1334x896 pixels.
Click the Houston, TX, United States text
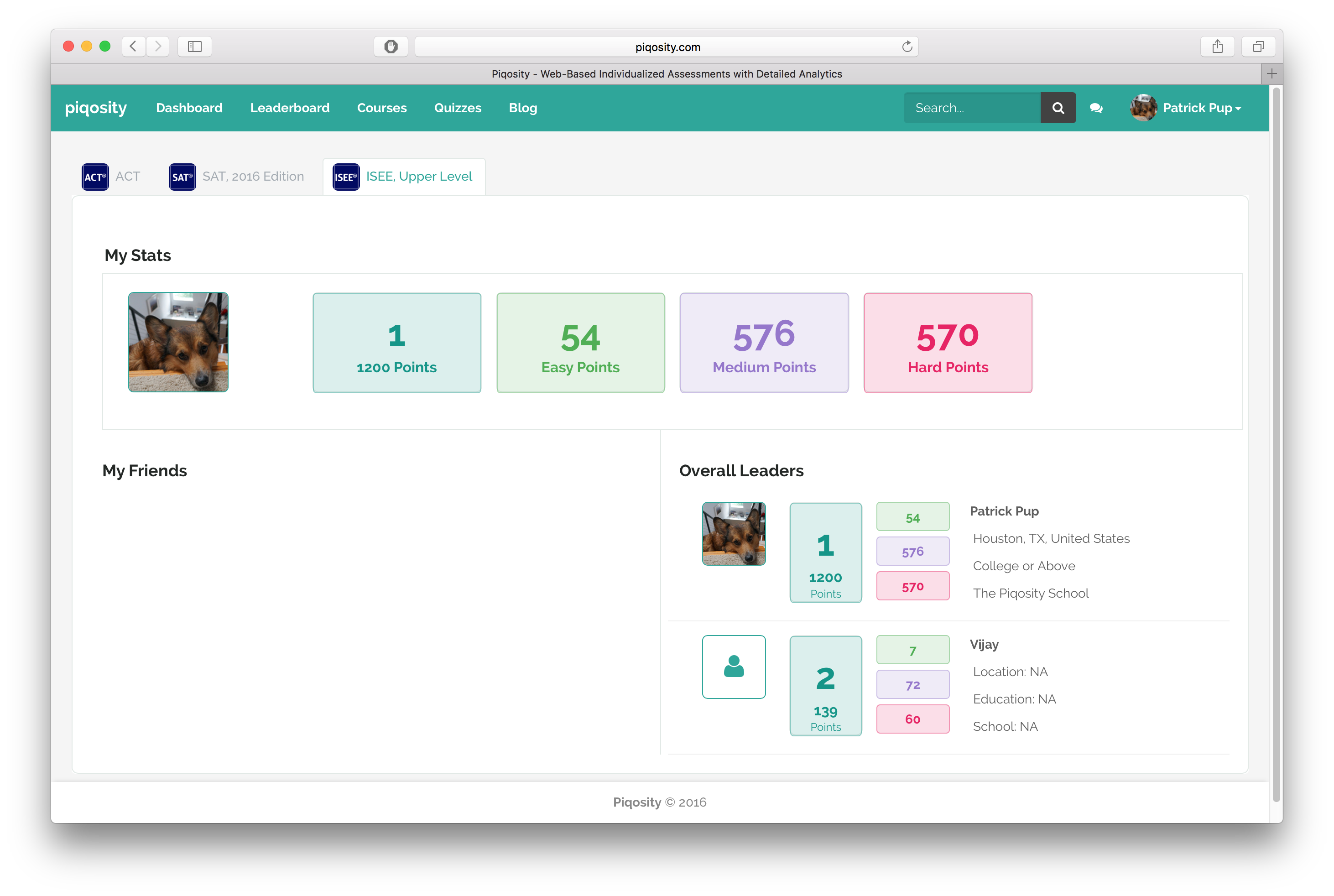click(x=1051, y=538)
